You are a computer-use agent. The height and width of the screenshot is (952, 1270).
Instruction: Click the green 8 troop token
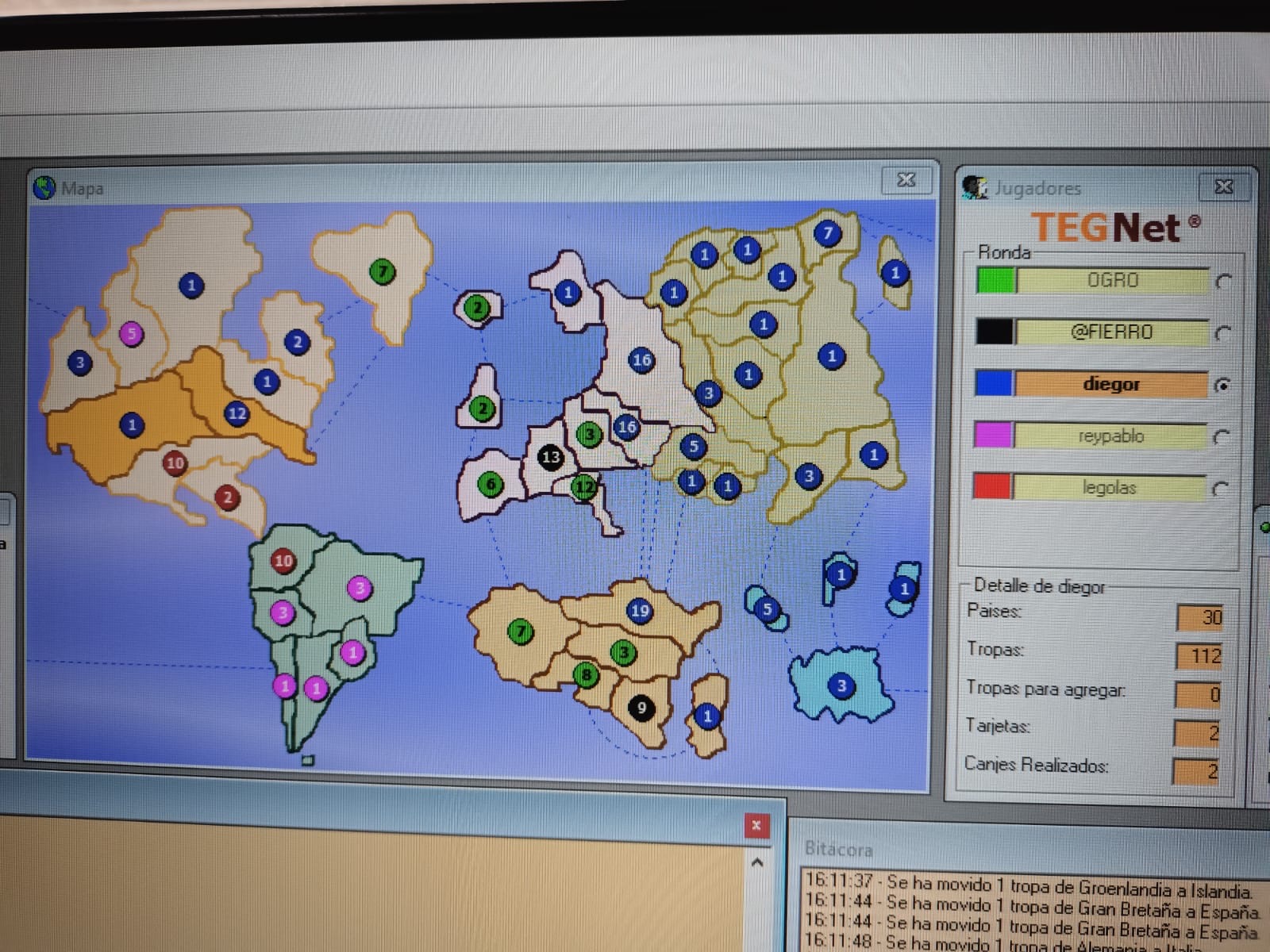coord(586,675)
